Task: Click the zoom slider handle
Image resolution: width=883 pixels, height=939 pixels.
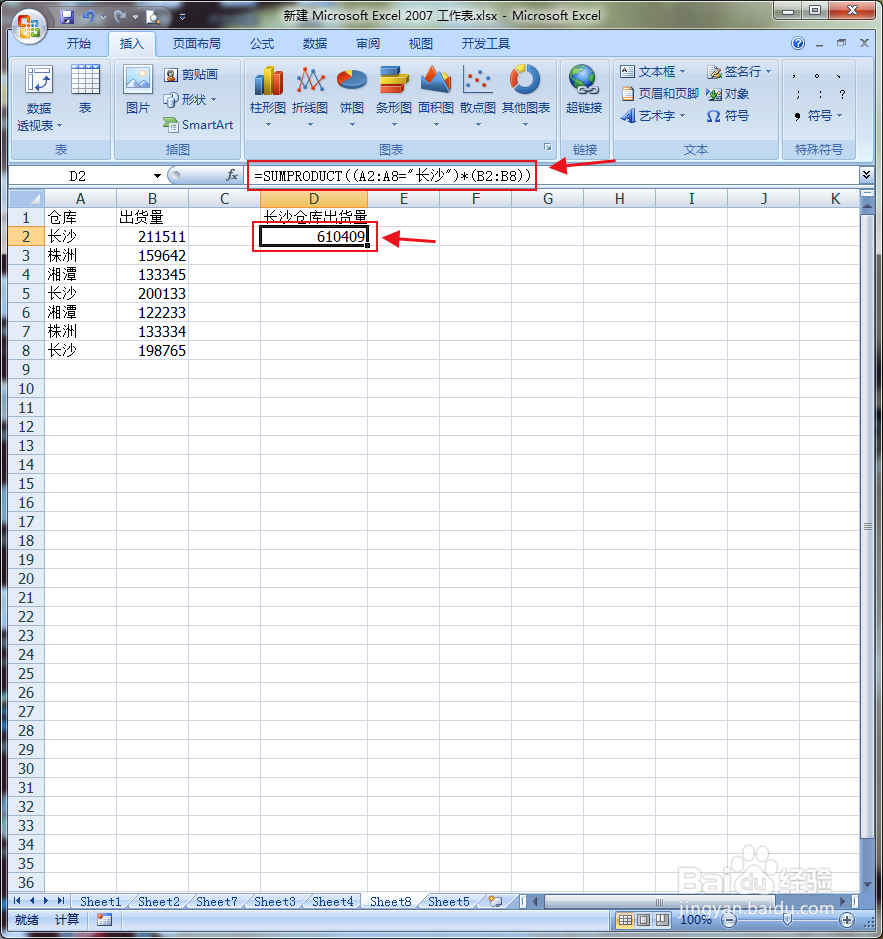Action: click(788, 920)
